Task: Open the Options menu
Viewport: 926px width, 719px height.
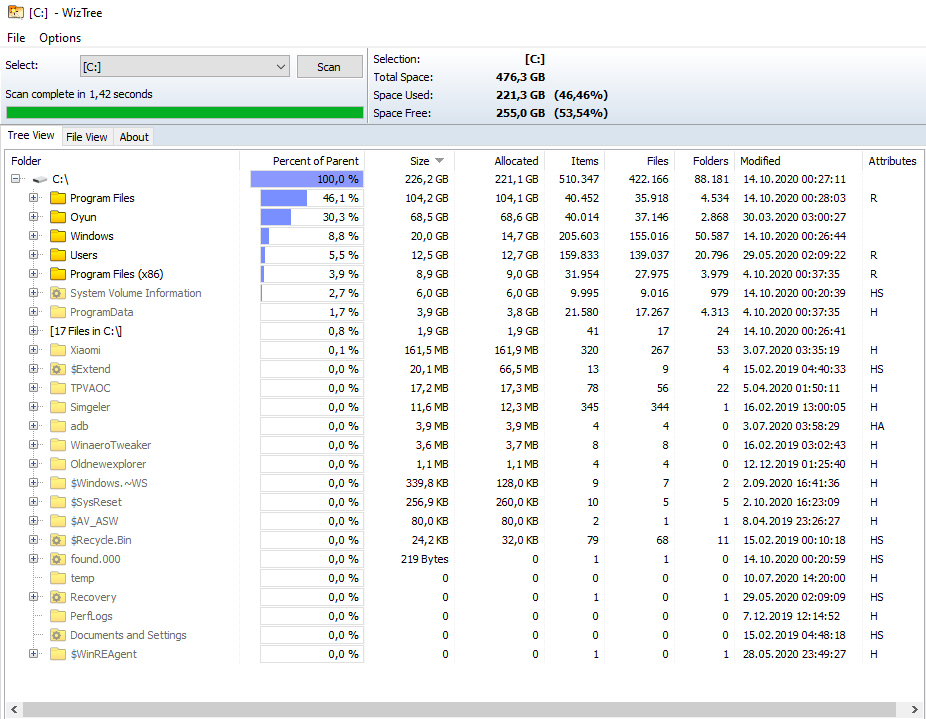Action: click(60, 37)
